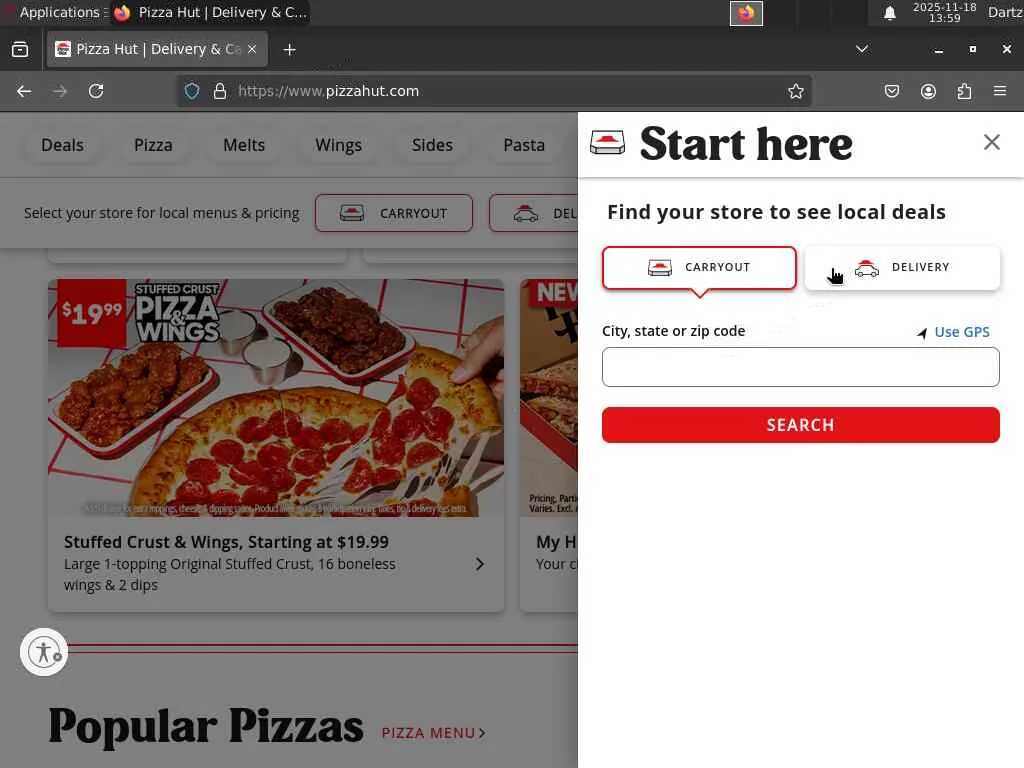View site security lock information

pyautogui.click(x=220, y=91)
